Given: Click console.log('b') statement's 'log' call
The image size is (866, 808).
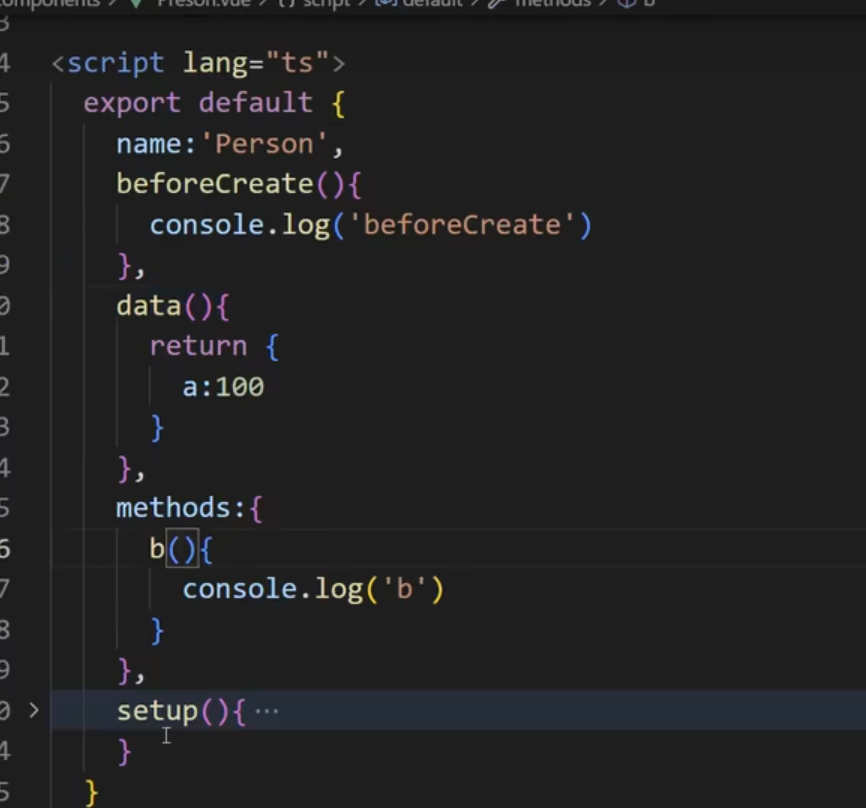Looking at the screenshot, I should click(339, 589).
